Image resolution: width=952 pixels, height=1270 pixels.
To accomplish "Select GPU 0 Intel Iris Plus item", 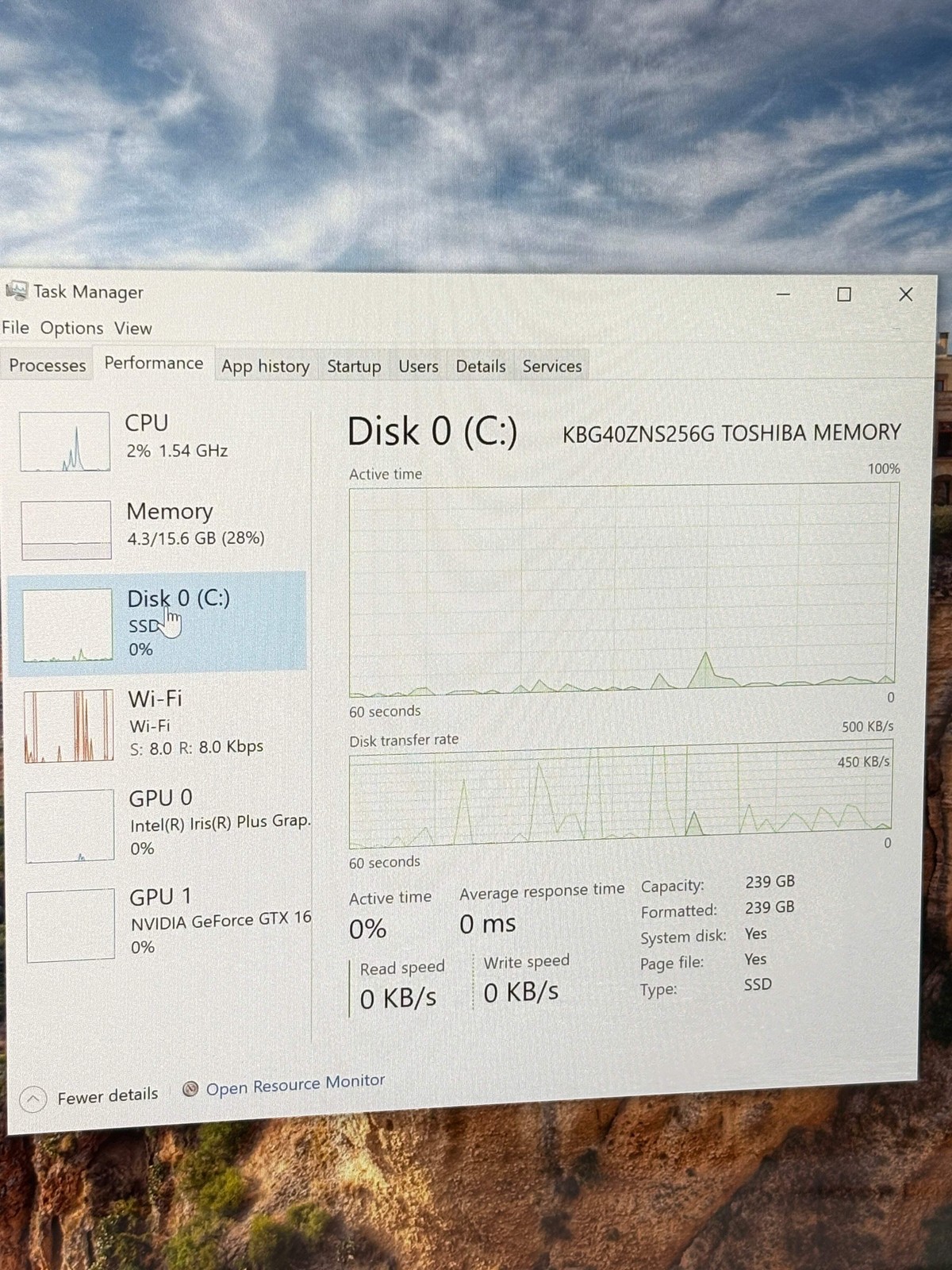I will 163,824.
